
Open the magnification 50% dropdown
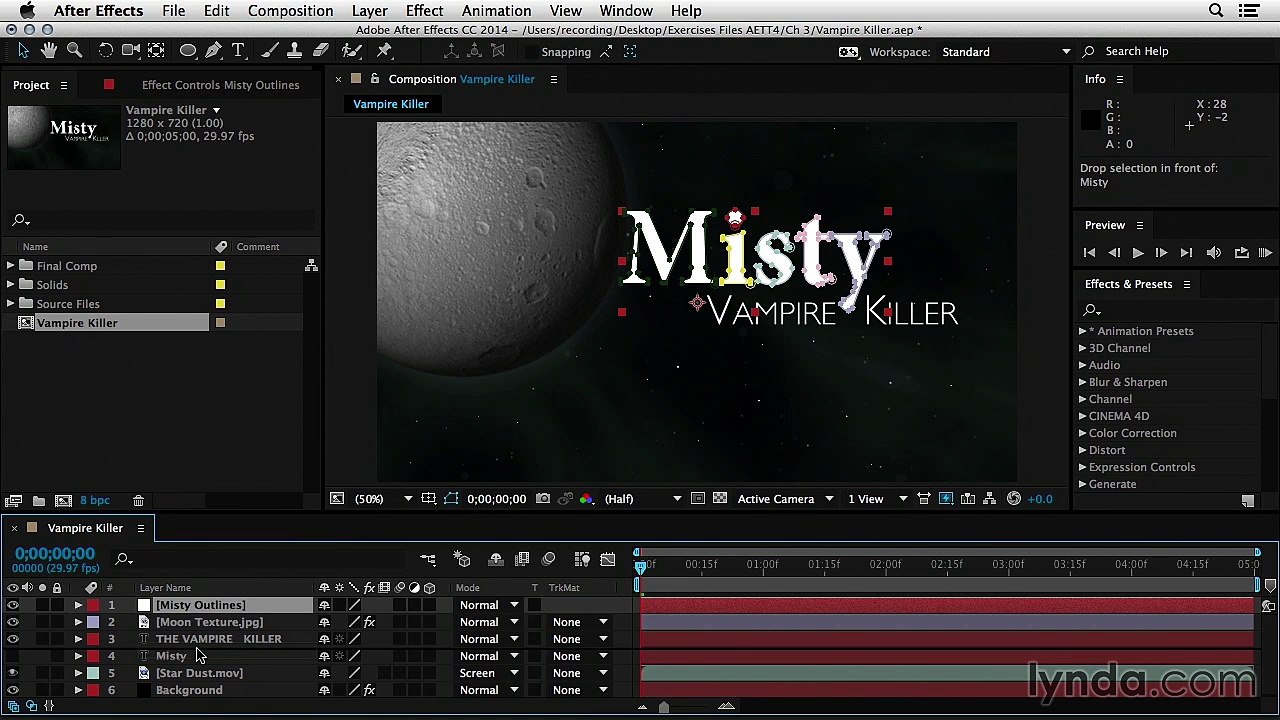click(x=384, y=499)
